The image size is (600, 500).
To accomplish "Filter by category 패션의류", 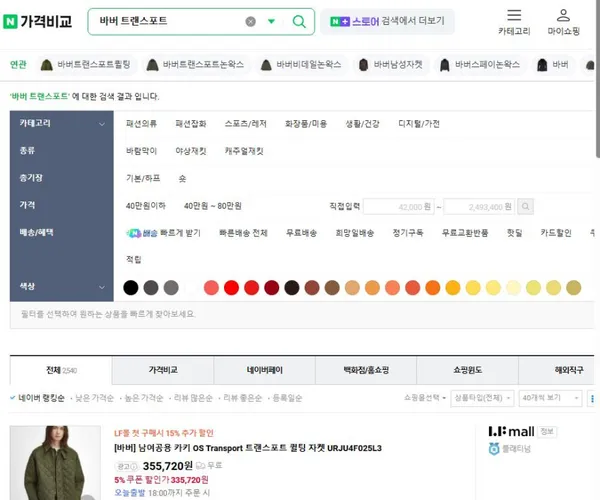I will (x=141, y=124).
